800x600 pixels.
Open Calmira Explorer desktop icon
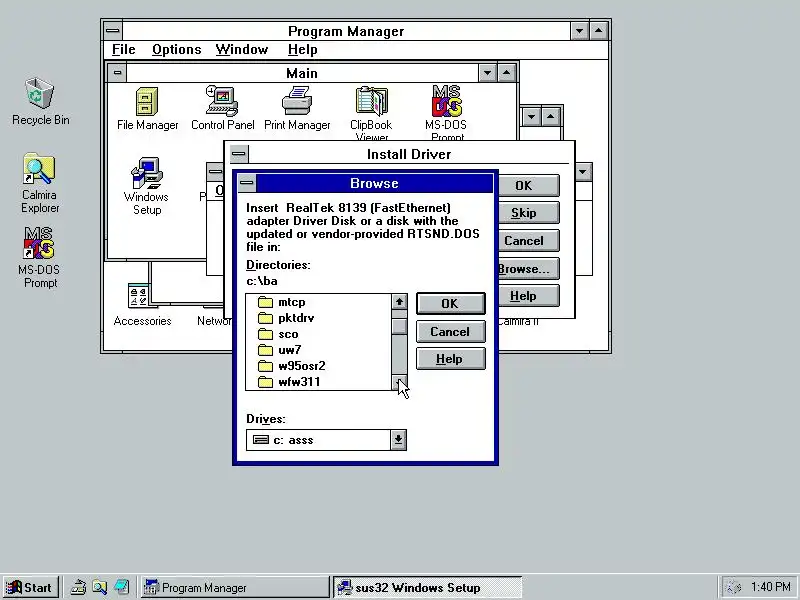(x=39, y=169)
